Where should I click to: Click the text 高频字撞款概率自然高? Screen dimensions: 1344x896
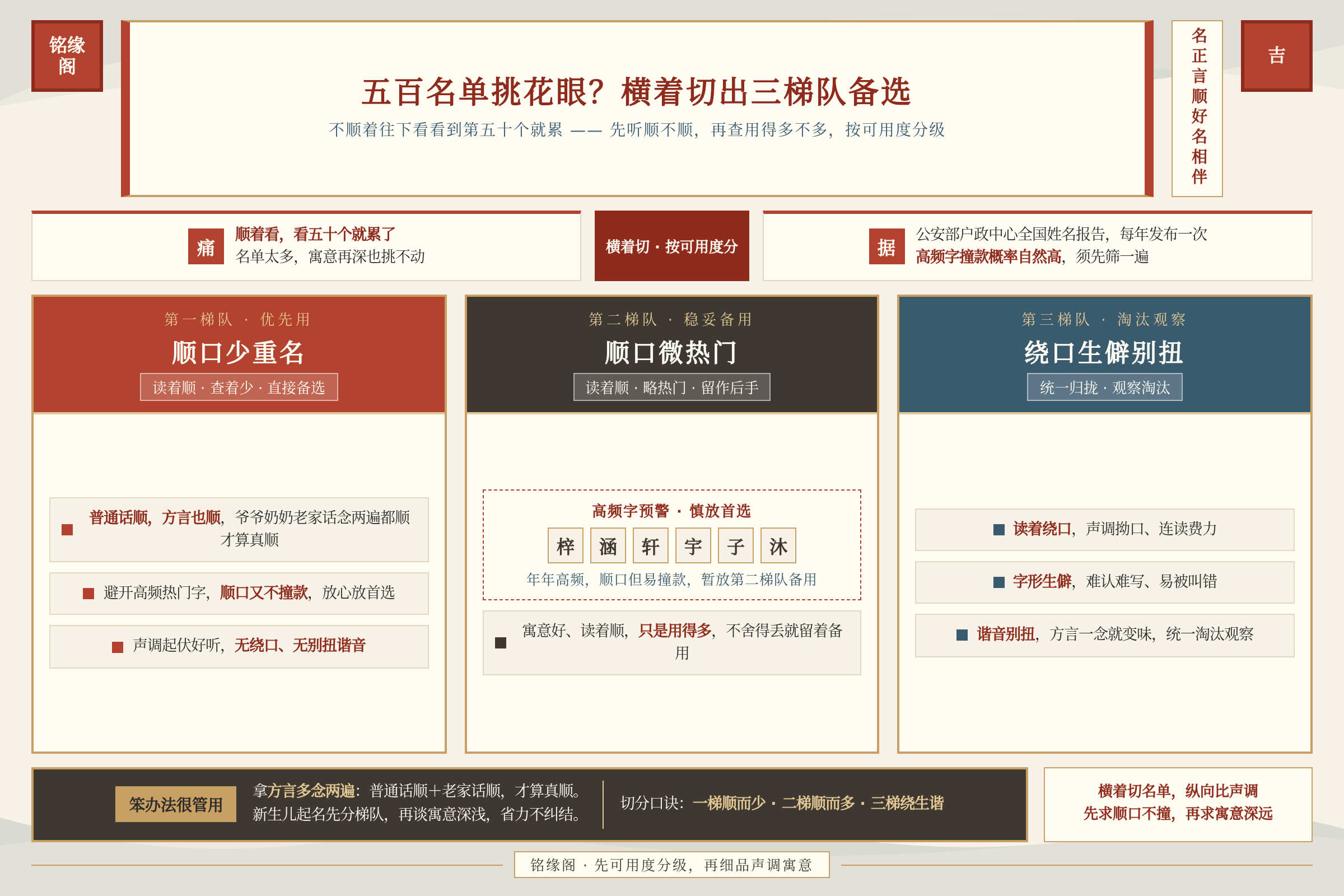pyautogui.click(x=989, y=256)
